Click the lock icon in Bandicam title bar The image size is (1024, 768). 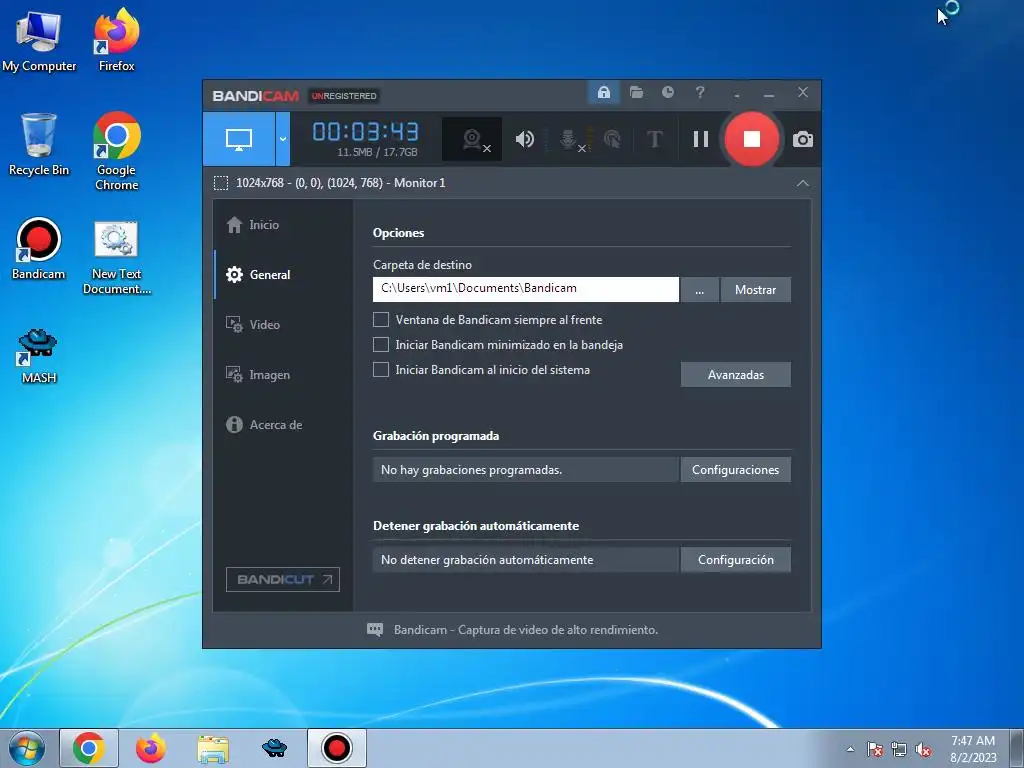coord(603,93)
